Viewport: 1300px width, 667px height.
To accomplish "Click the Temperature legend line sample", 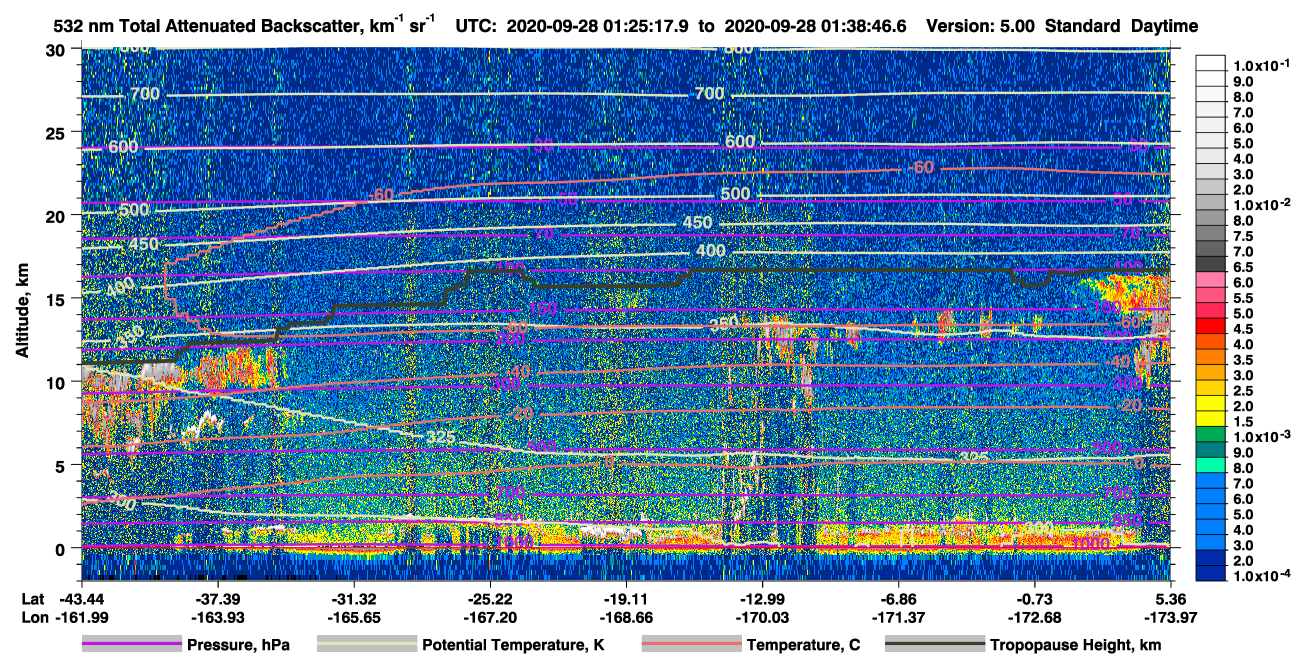I will pos(691,645).
